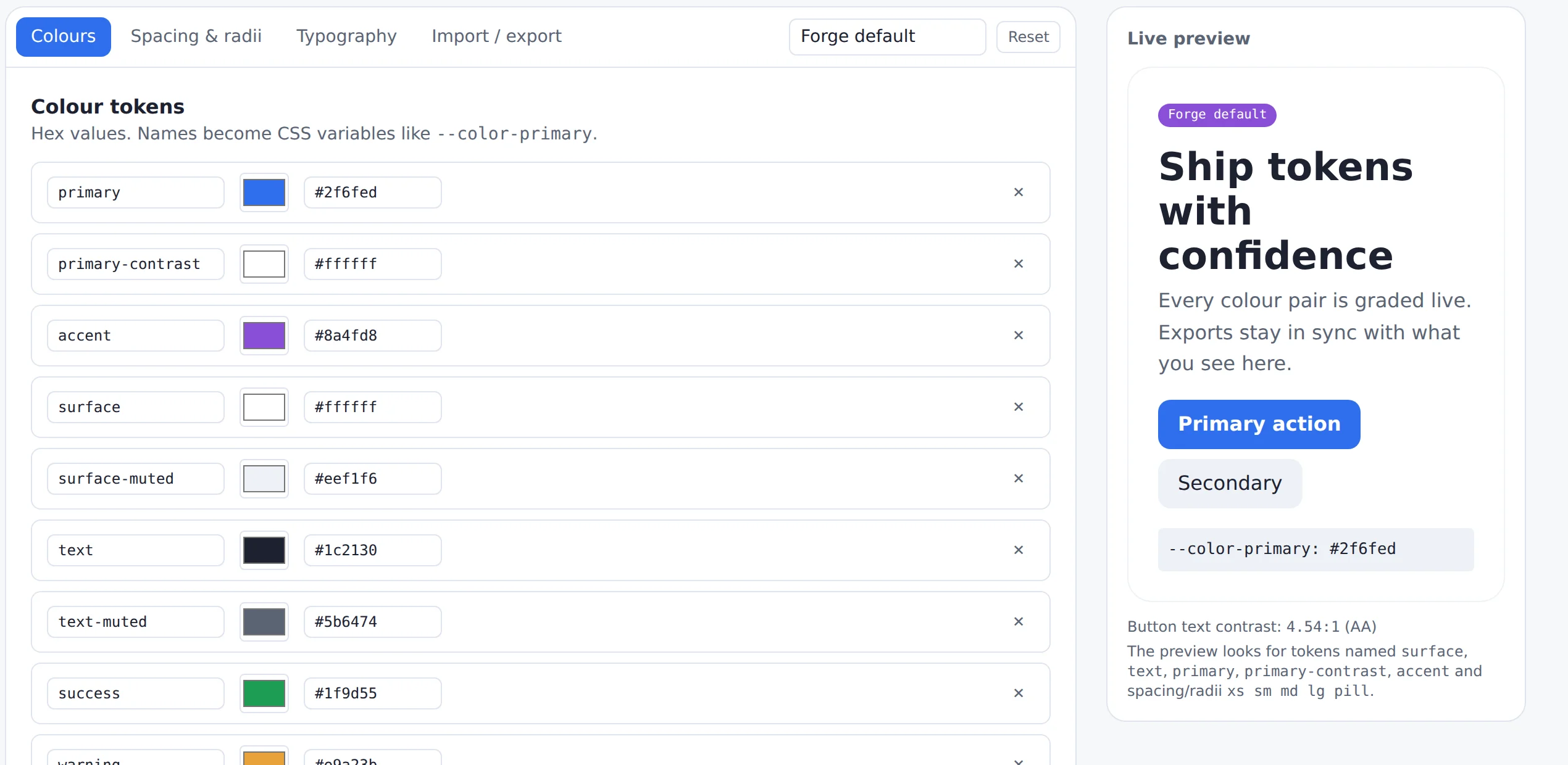Go to the Typography tab

[346, 36]
